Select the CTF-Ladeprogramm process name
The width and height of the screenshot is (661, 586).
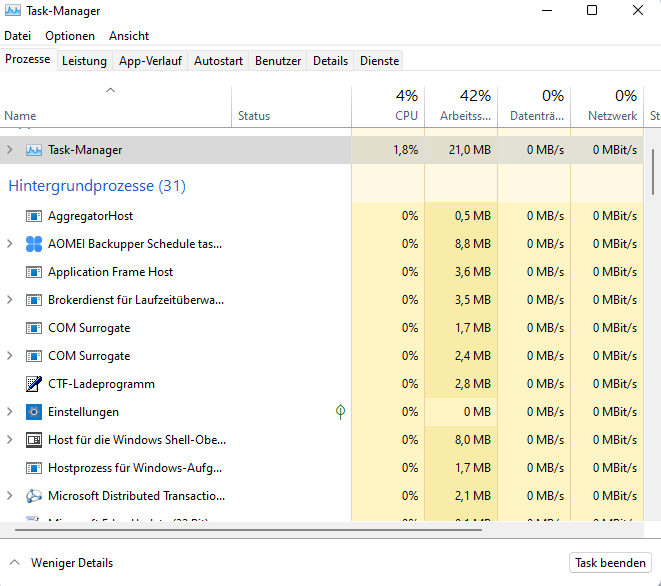(101, 384)
